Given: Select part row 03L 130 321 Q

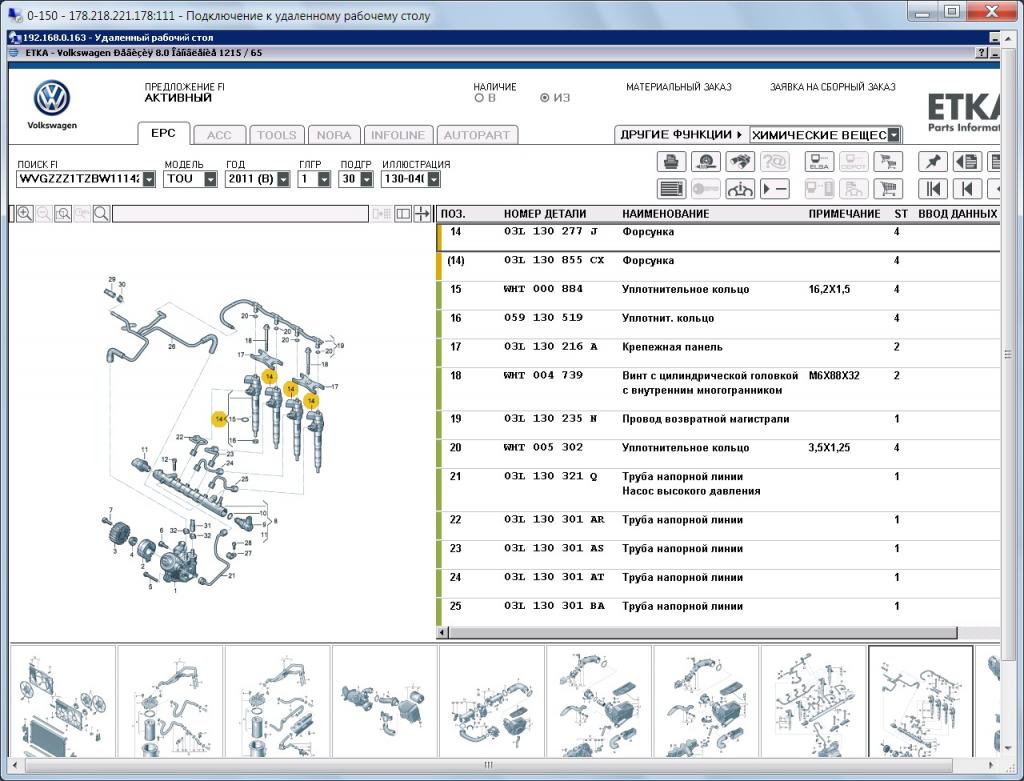Looking at the screenshot, I should [718, 490].
